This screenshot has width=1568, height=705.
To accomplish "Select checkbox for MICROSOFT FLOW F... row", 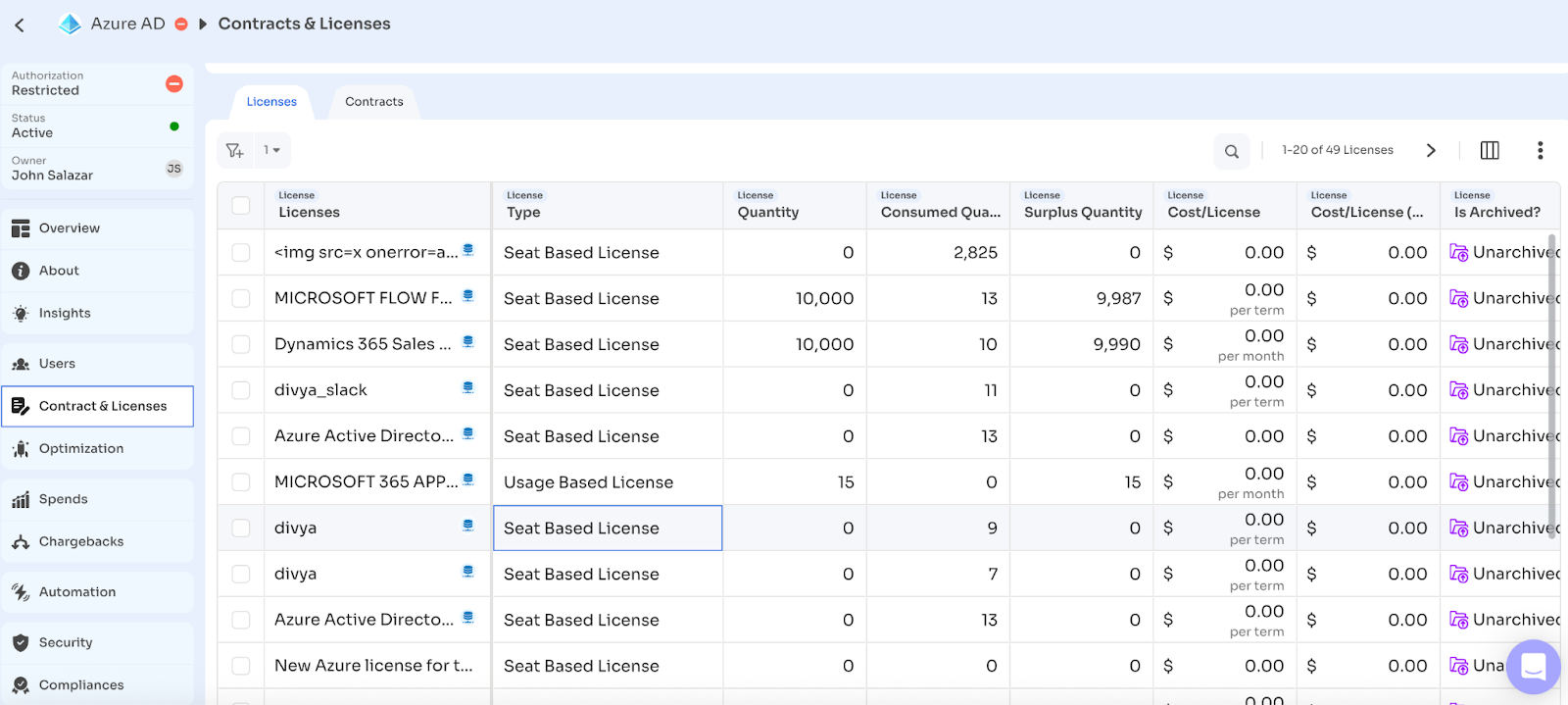I will (241, 299).
